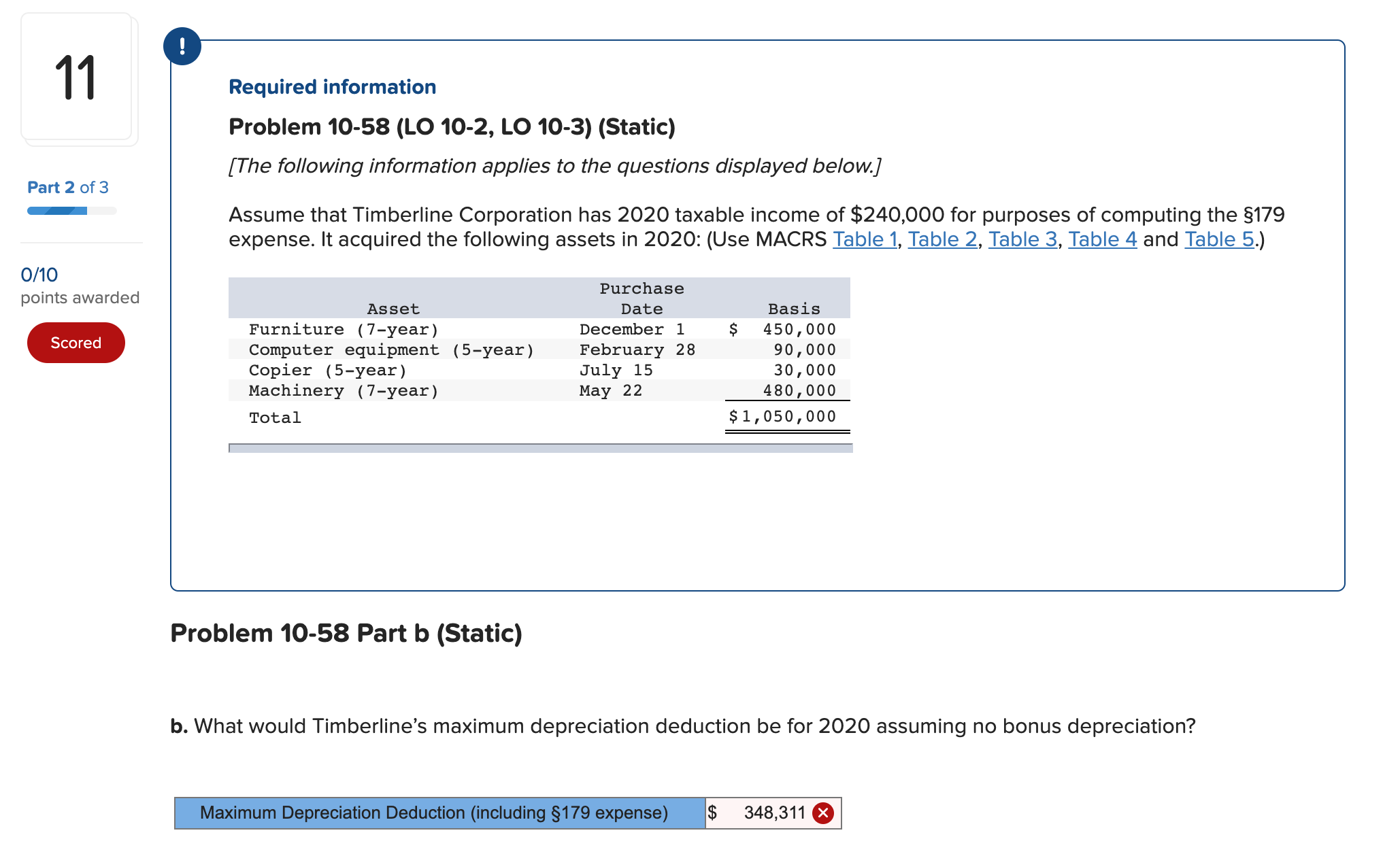Open MACRS Table 4 link
Image resolution: width=1400 pixels, height=854 pixels.
tap(1101, 239)
